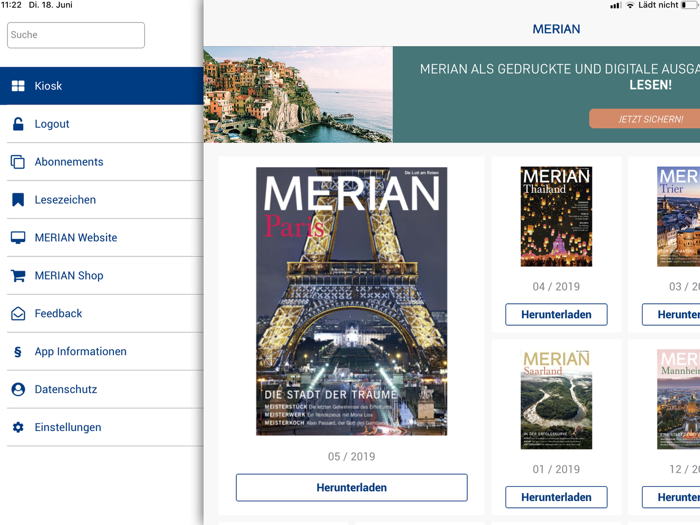Open Abonnements menu item
The image size is (700, 525).
coord(102,162)
